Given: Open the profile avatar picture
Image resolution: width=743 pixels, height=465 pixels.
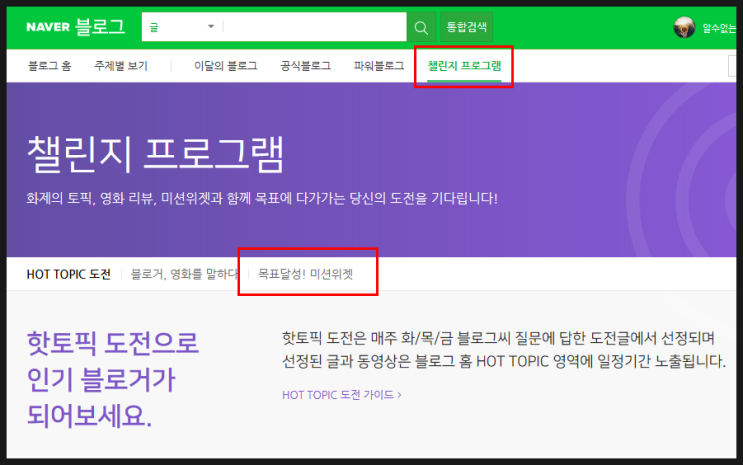Looking at the screenshot, I should pos(684,27).
